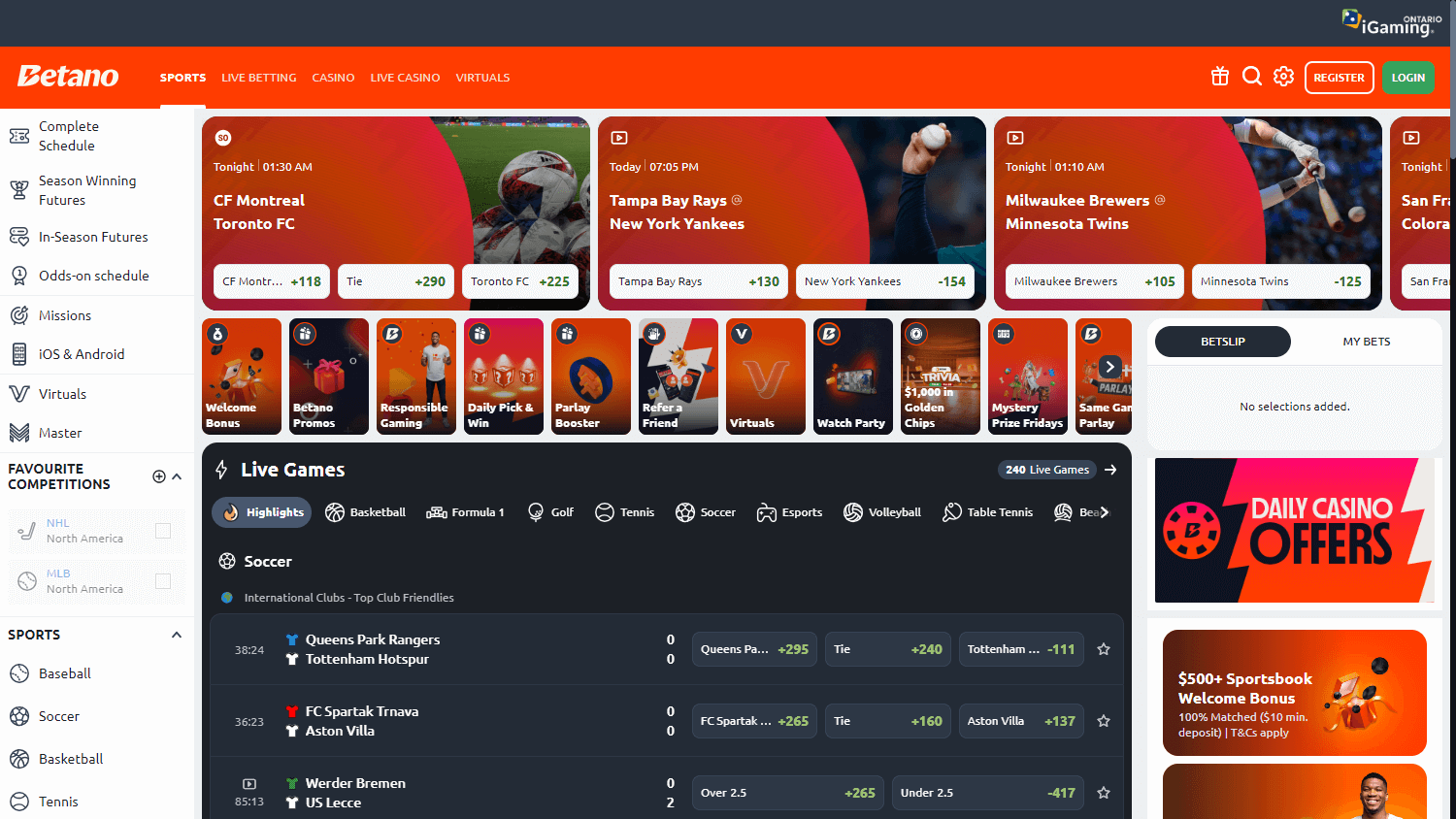Open live stream icon for Werder Bremen
The image size is (1456, 819).
(x=249, y=783)
